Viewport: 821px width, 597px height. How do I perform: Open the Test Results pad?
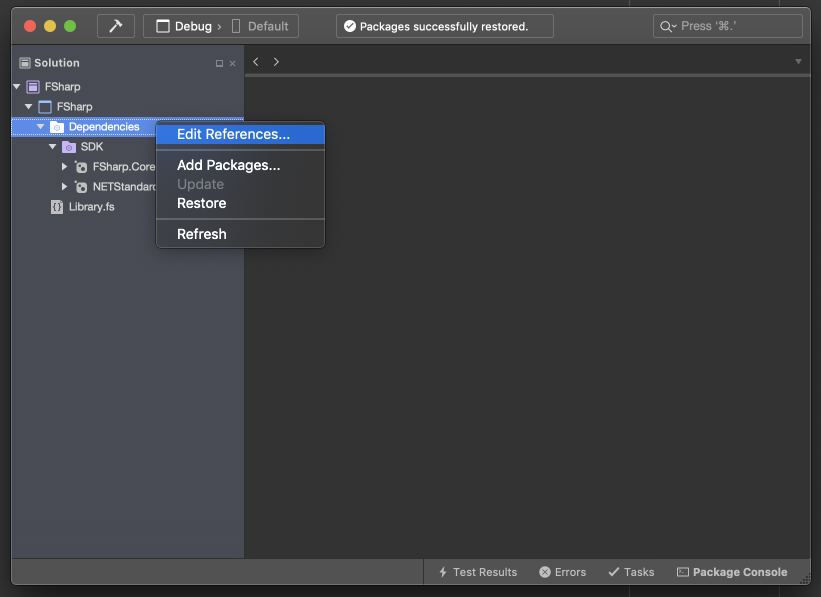click(478, 572)
